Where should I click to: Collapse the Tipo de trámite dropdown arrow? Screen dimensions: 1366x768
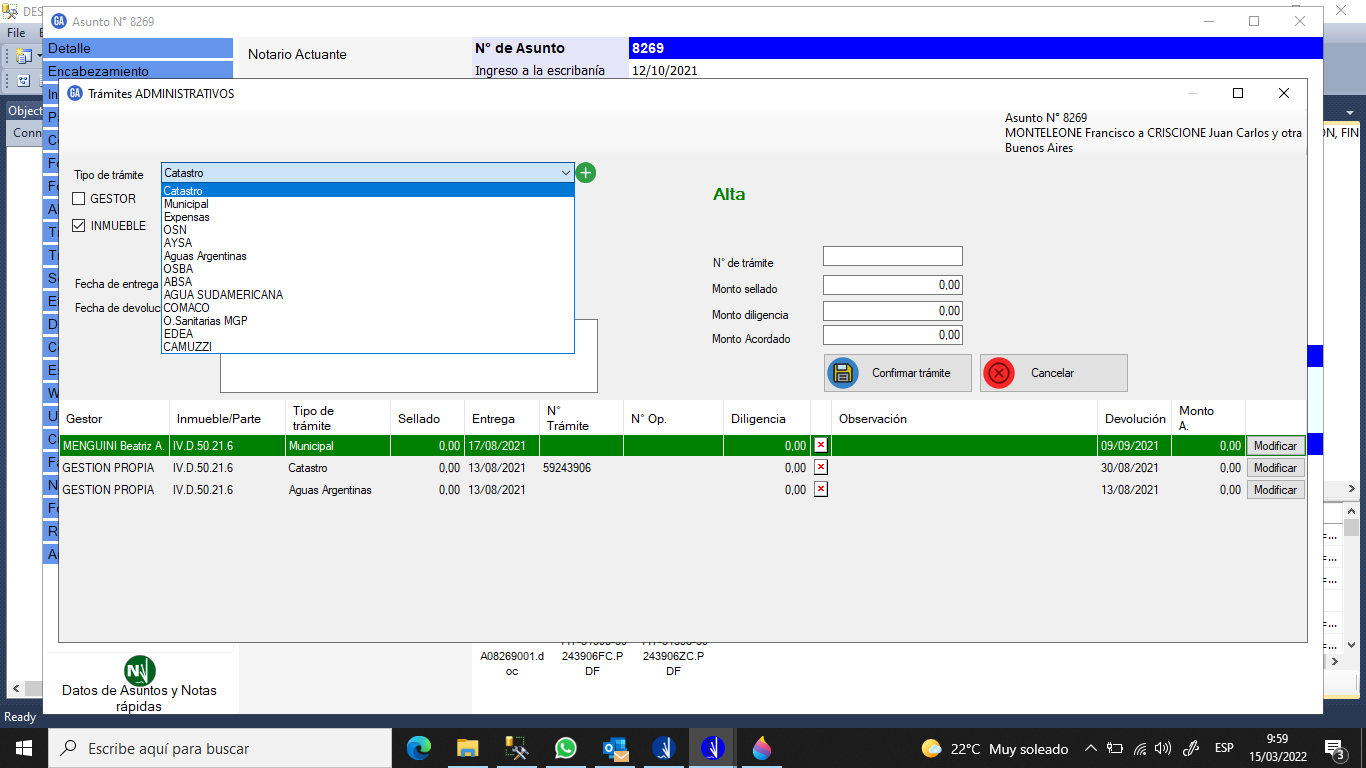coord(565,173)
